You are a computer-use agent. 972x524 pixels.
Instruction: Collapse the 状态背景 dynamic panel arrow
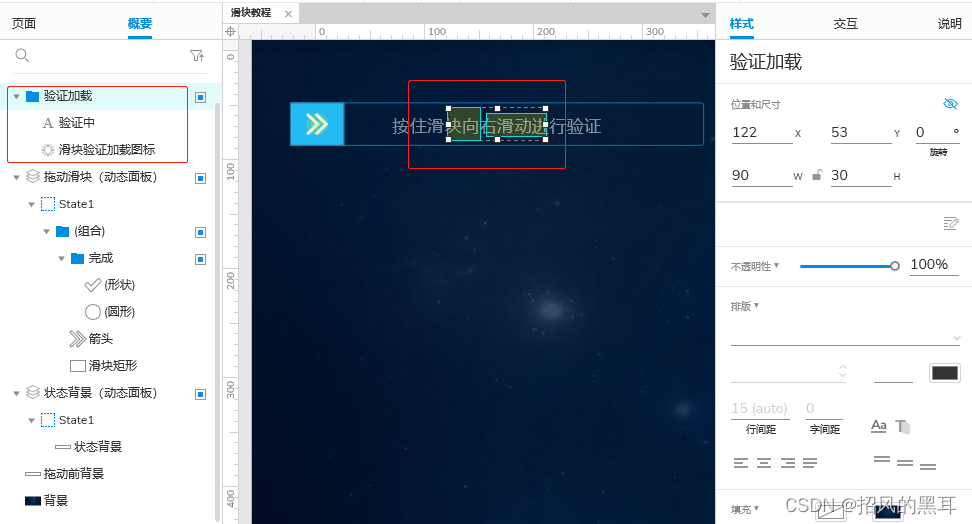click(17, 393)
